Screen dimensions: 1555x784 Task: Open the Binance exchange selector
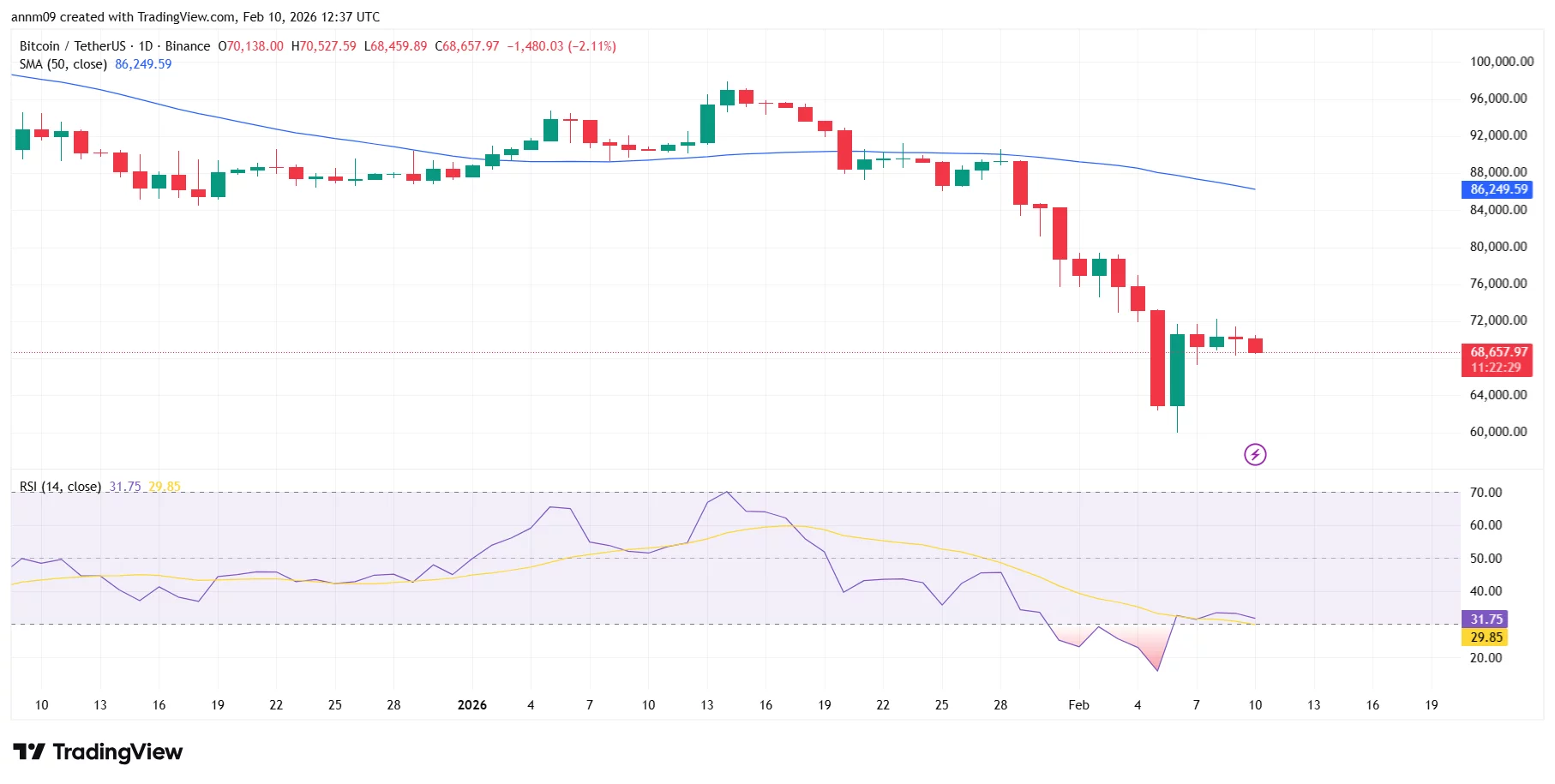point(188,46)
